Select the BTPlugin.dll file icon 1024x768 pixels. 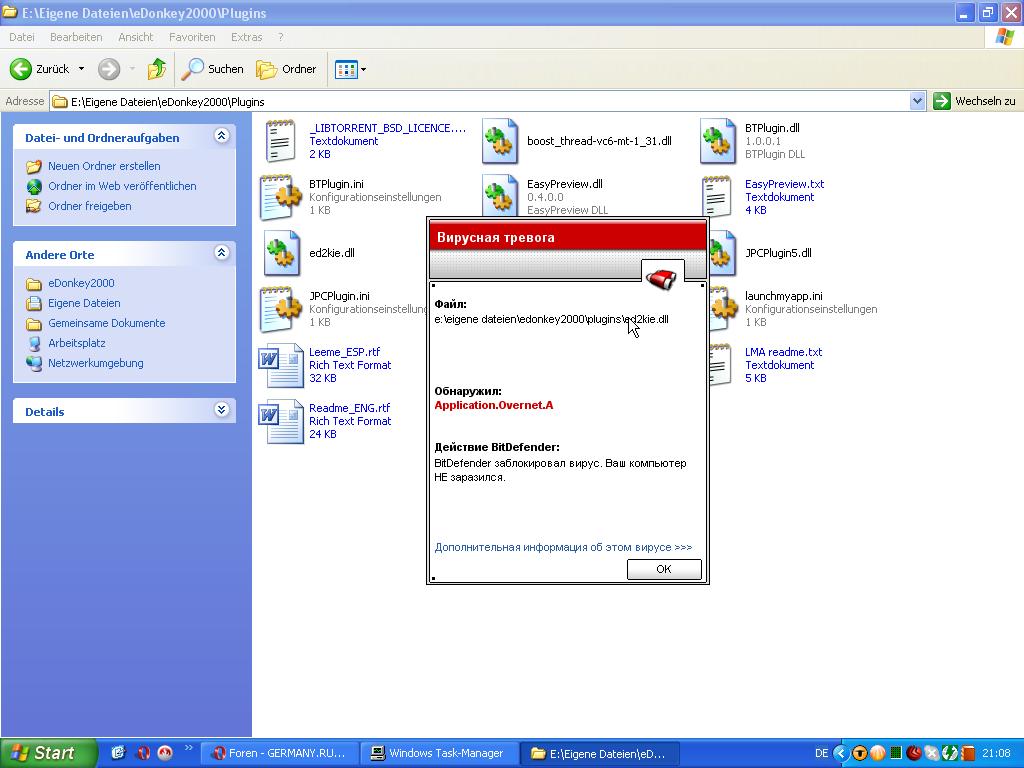(x=718, y=141)
